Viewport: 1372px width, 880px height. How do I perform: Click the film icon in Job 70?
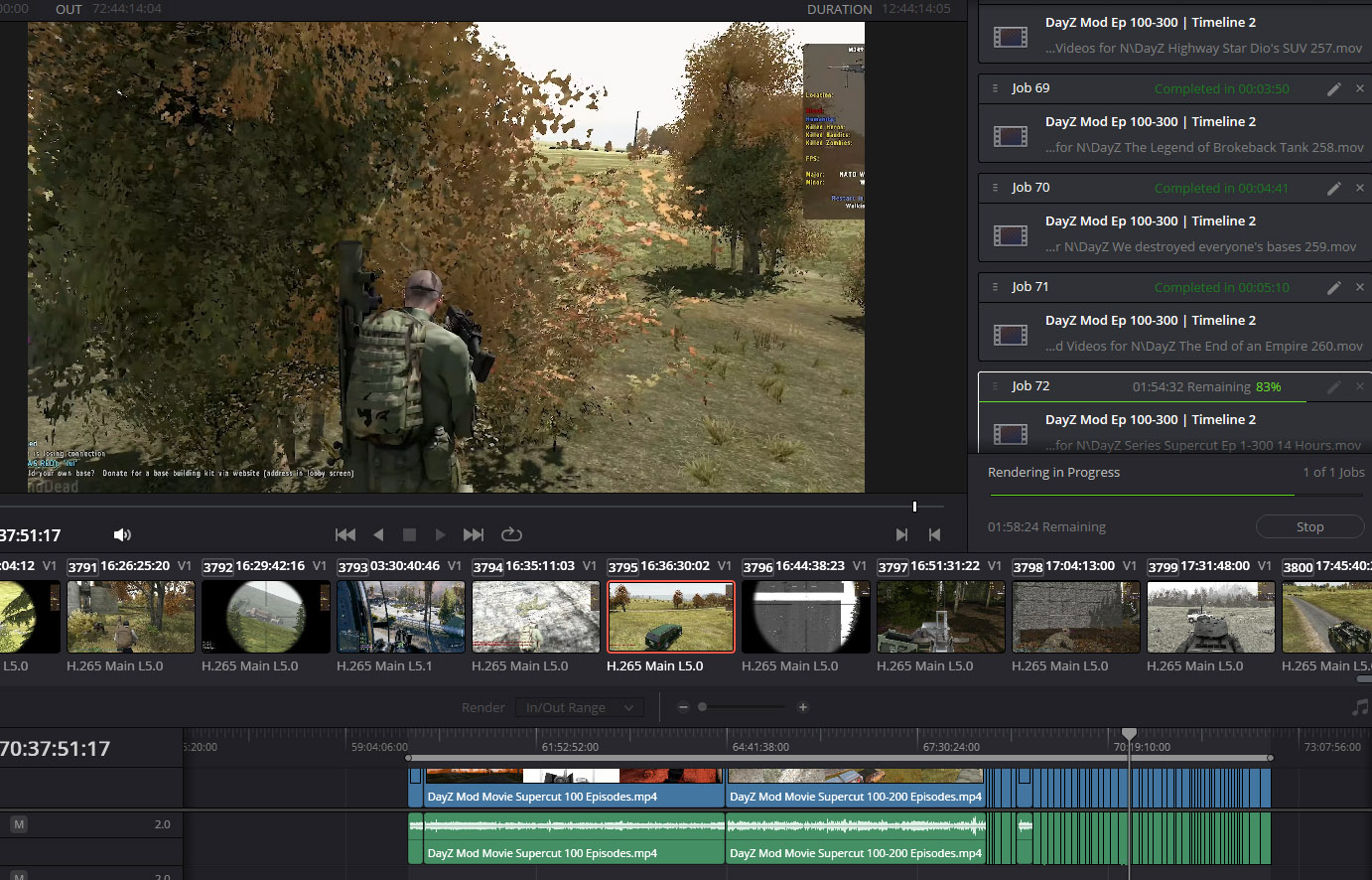click(x=1011, y=234)
